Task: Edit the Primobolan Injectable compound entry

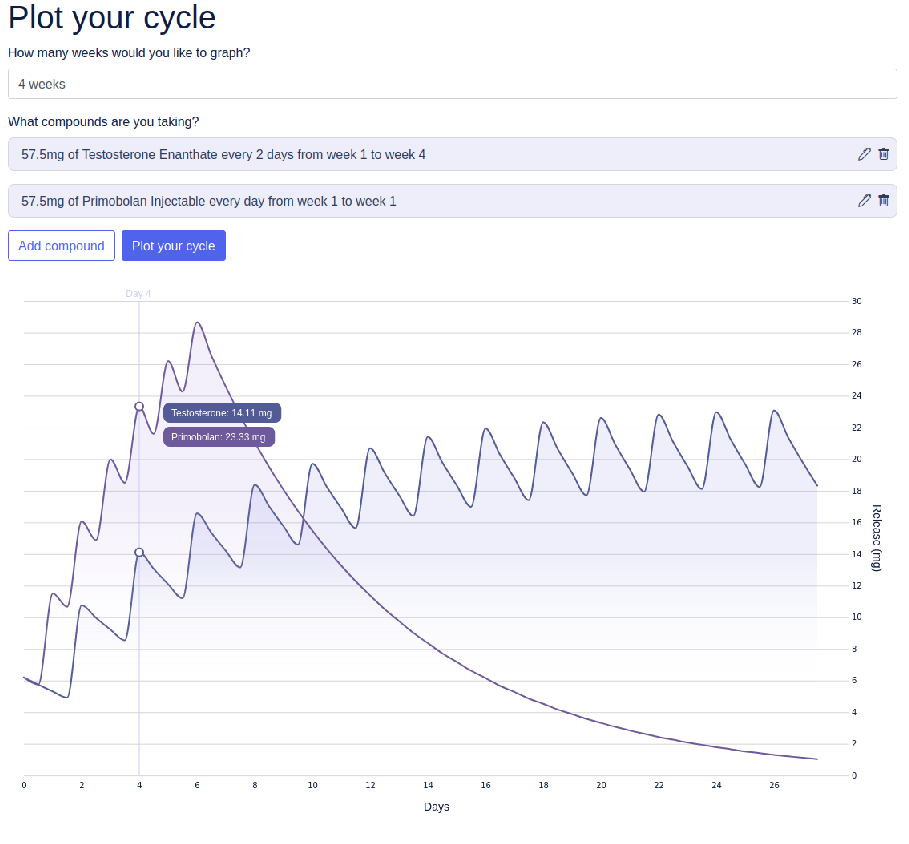Action: [x=864, y=200]
